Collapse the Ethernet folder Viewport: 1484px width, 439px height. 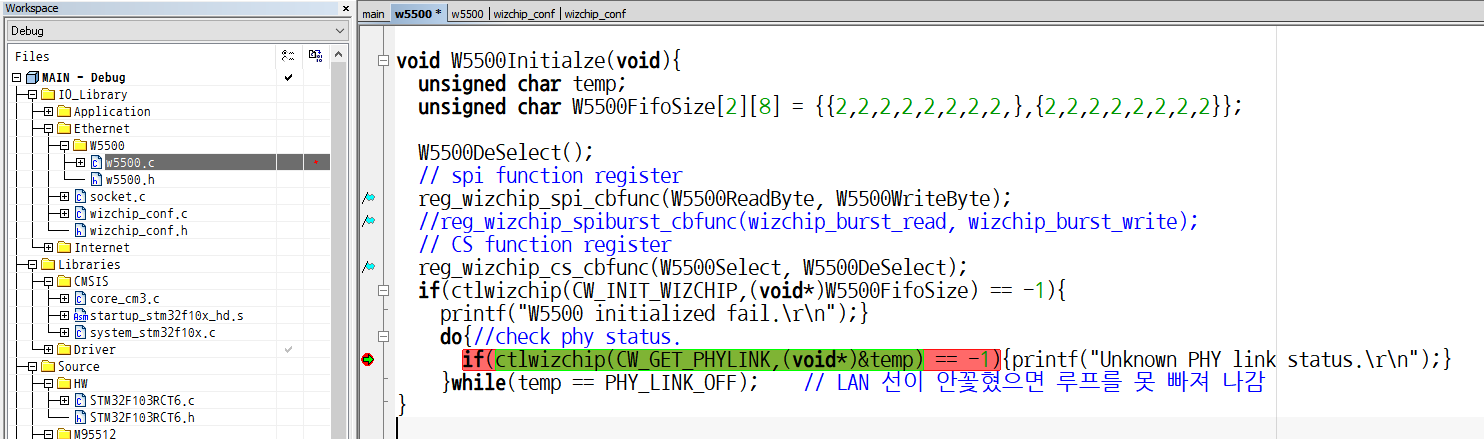(x=48, y=128)
